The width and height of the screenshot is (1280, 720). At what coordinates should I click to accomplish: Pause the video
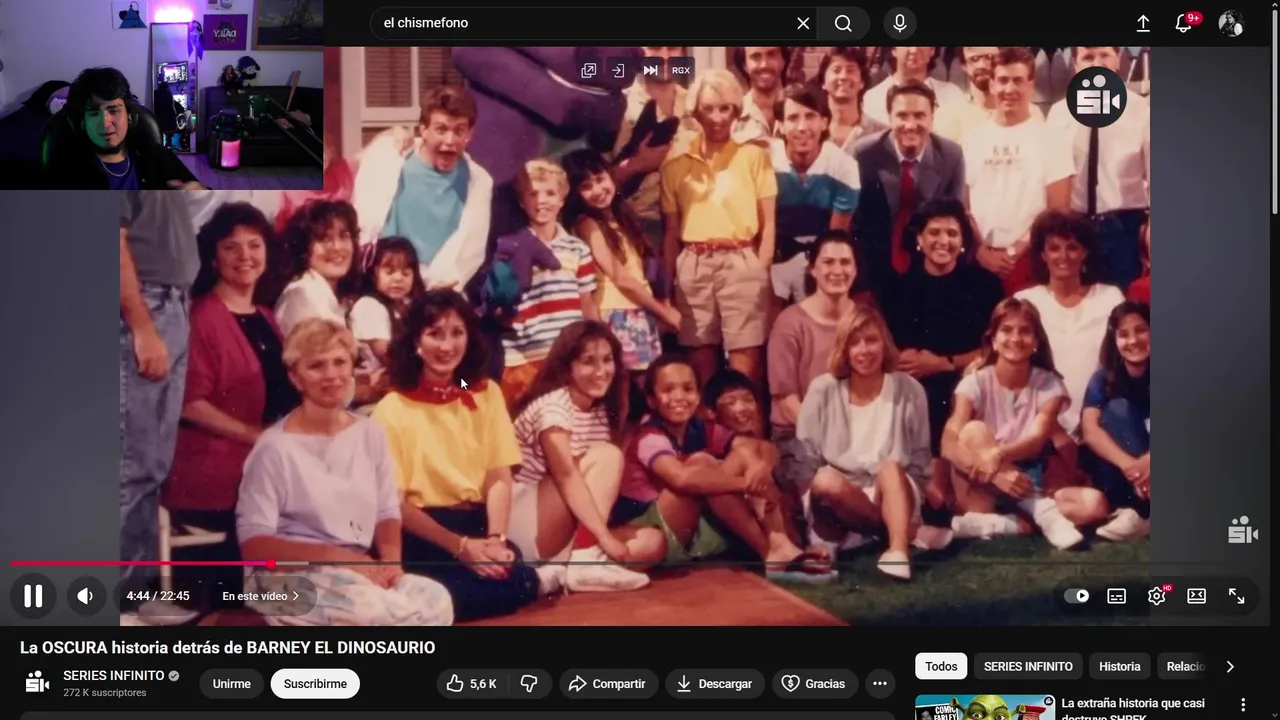pyautogui.click(x=33, y=596)
